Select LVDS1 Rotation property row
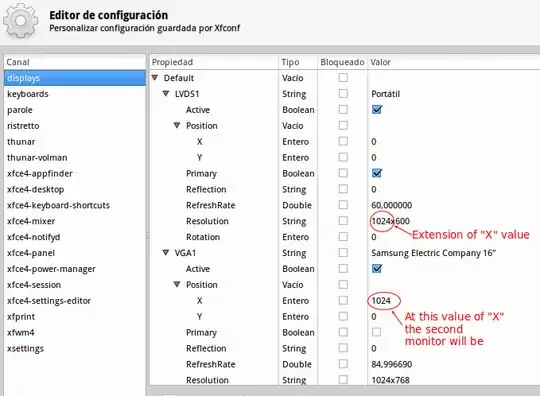 pyautogui.click(x=344, y=237)
